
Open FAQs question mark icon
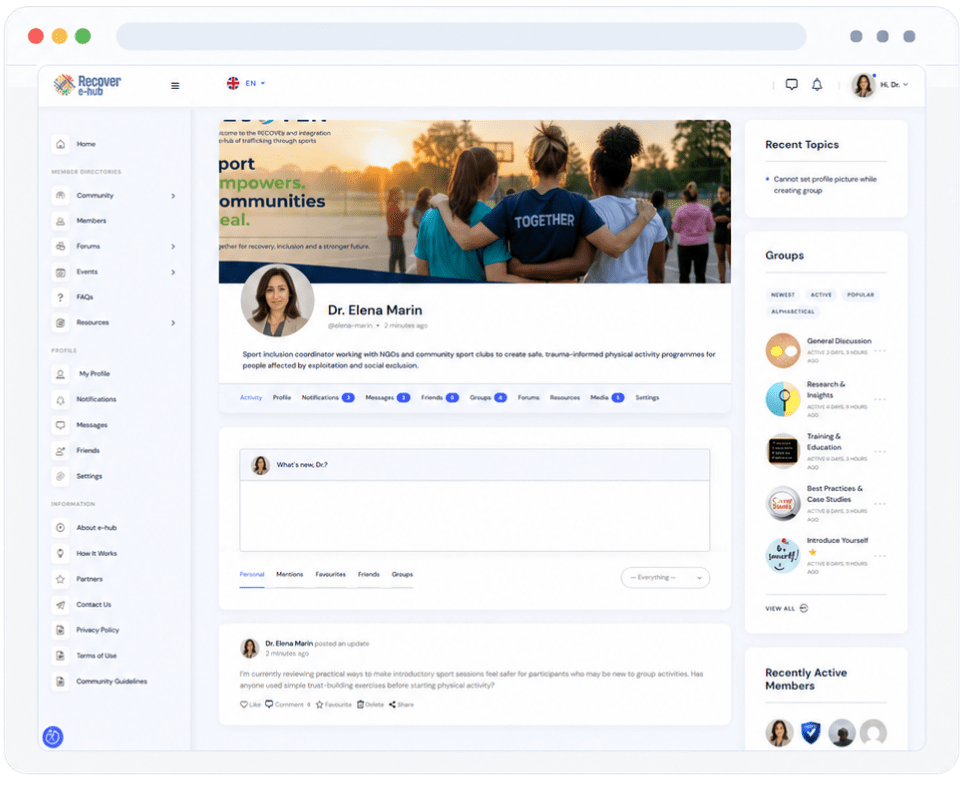pos(60,297)
